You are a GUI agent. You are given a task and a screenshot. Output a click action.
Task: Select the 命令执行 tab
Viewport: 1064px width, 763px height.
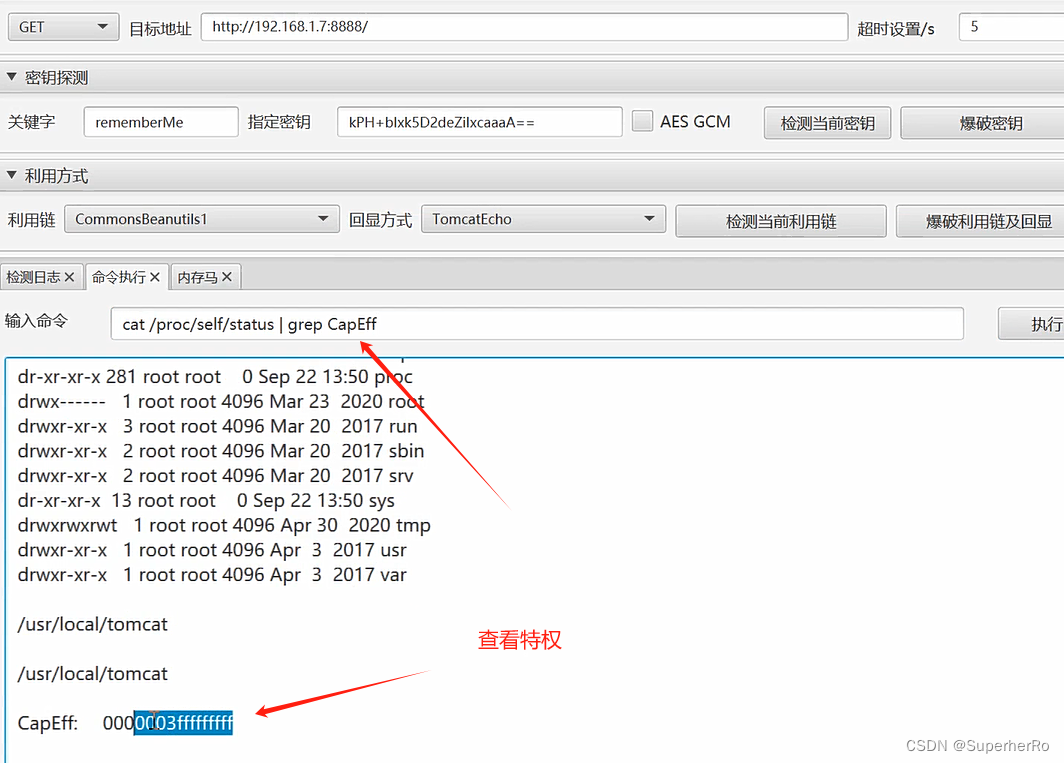click(x=119, y=277)
